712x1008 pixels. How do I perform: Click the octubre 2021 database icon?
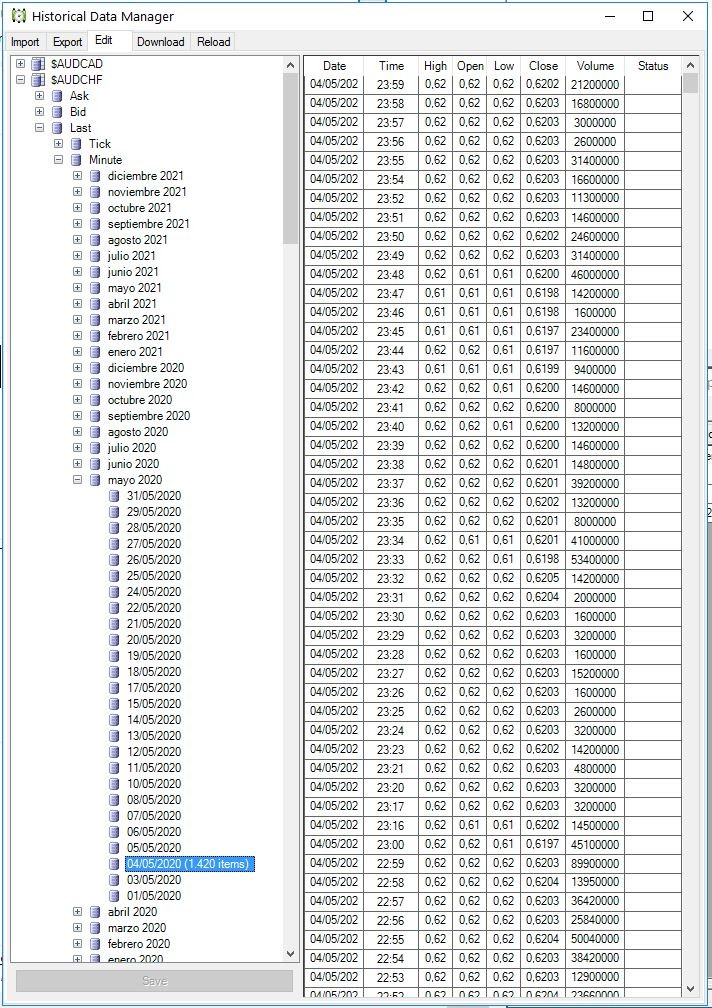(x=95, y=208)
